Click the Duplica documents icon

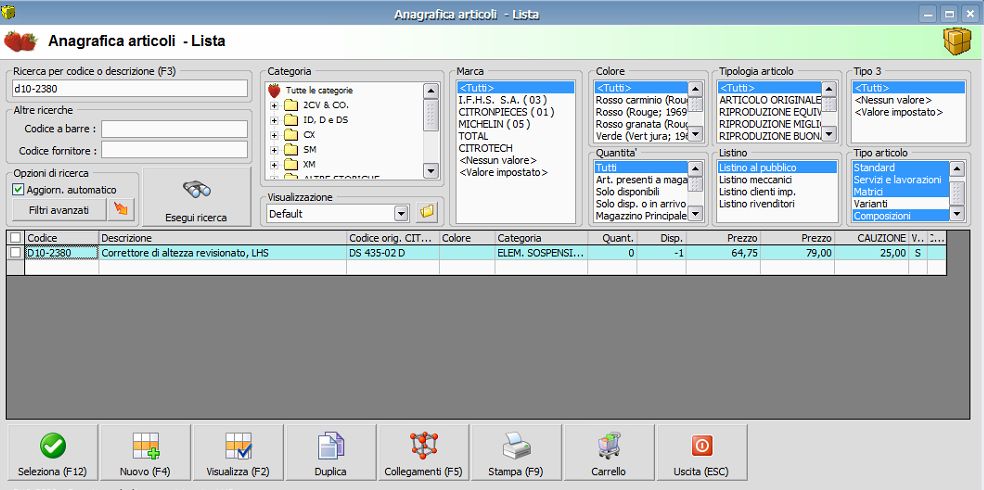(331, 446)
